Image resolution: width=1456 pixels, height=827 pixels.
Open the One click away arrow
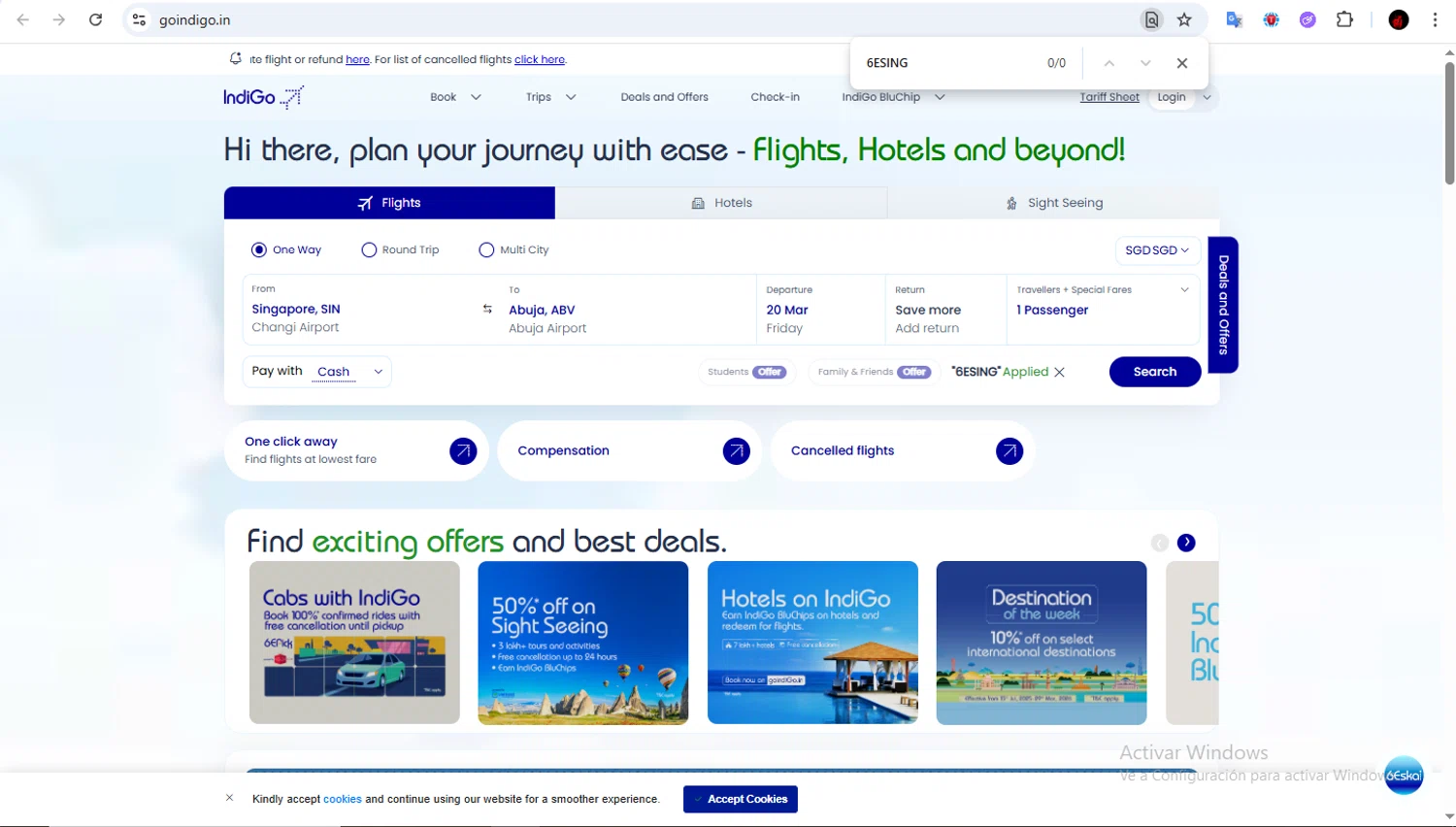tap(463, 450)
